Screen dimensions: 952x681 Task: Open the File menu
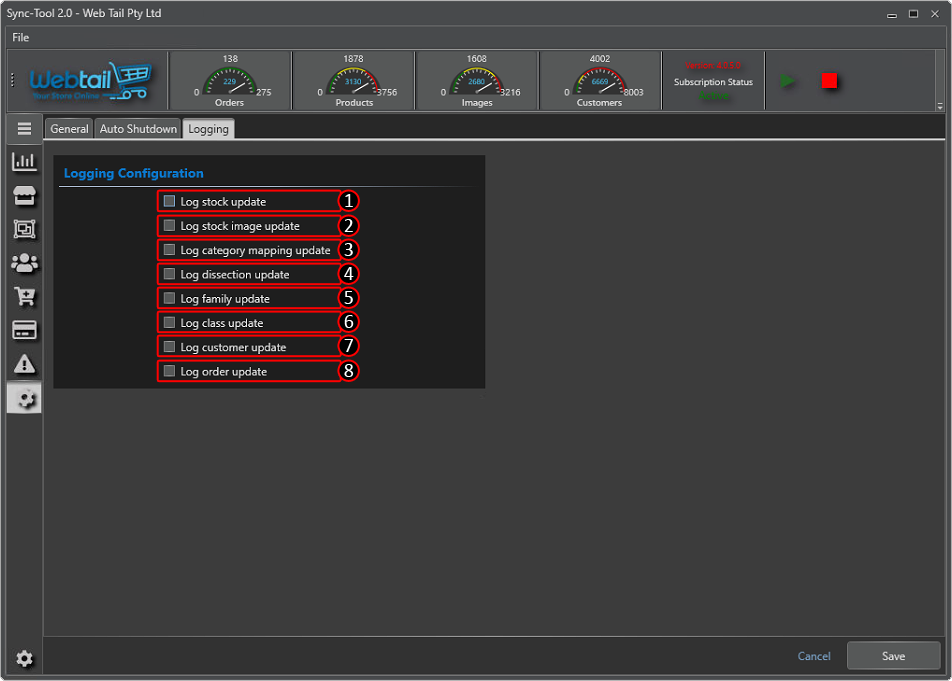click(x=21, y=37)
